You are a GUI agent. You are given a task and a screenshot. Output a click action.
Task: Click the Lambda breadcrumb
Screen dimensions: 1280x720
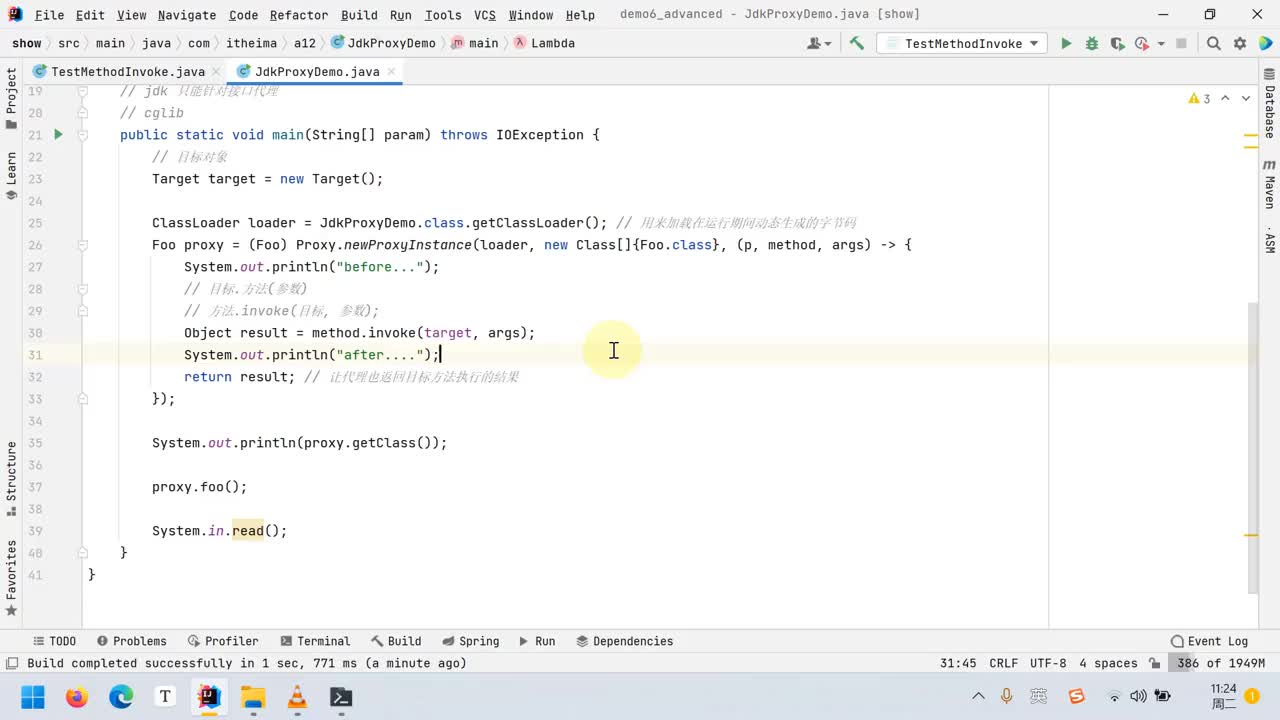[x=545, y=43]
